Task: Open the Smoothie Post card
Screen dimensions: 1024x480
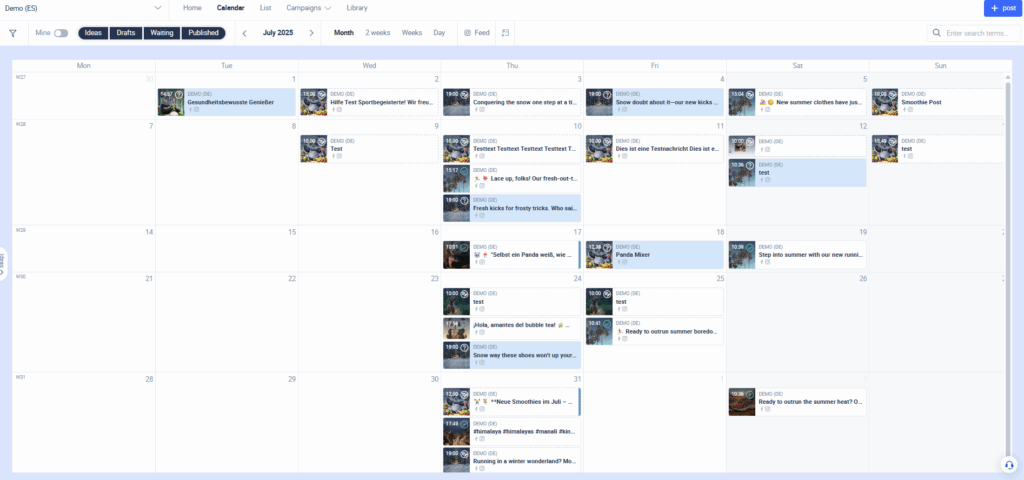Action: coord(937,103)
